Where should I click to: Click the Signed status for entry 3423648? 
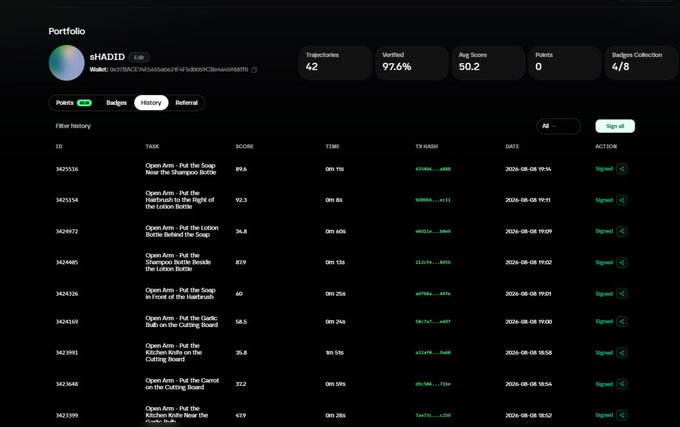coord(604,384)
